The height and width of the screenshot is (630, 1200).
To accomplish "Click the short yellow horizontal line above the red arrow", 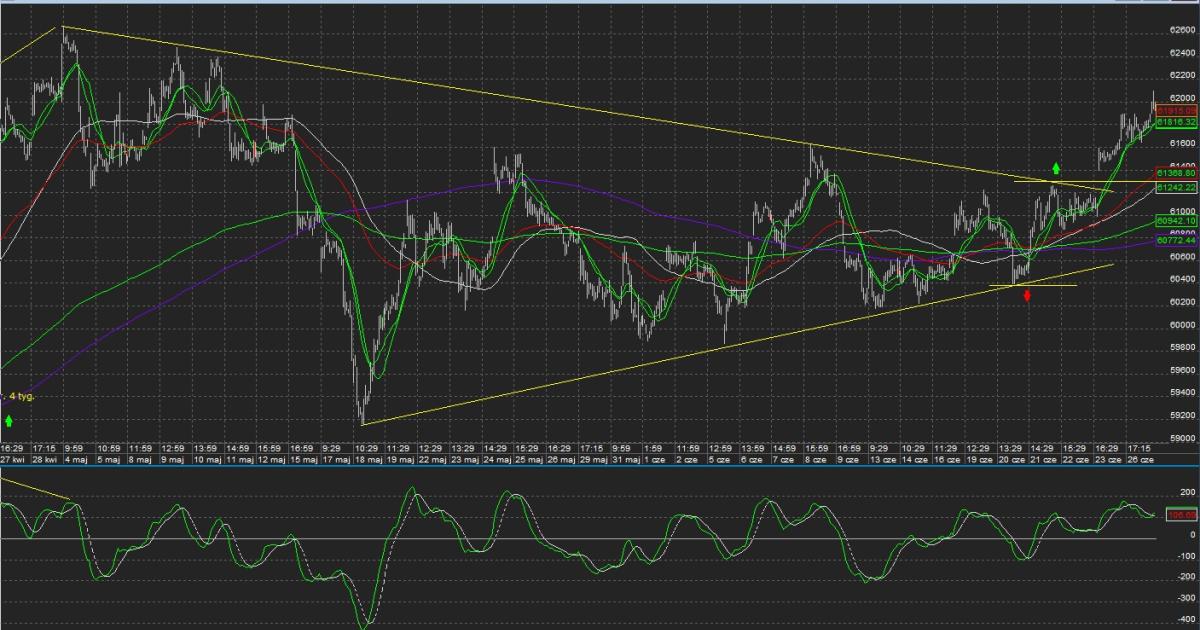I will [1032, 285].
